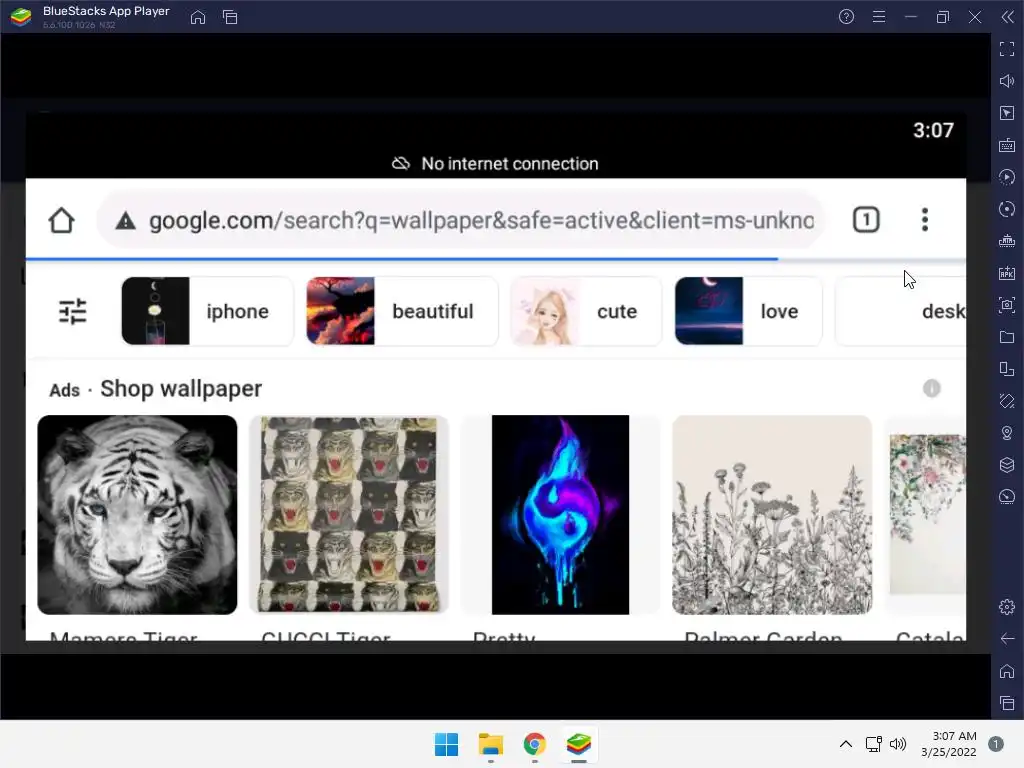Click the Android home button in sidebar
The height and width of the screenshot is (768, 1024).
[x=1007, y=671]
